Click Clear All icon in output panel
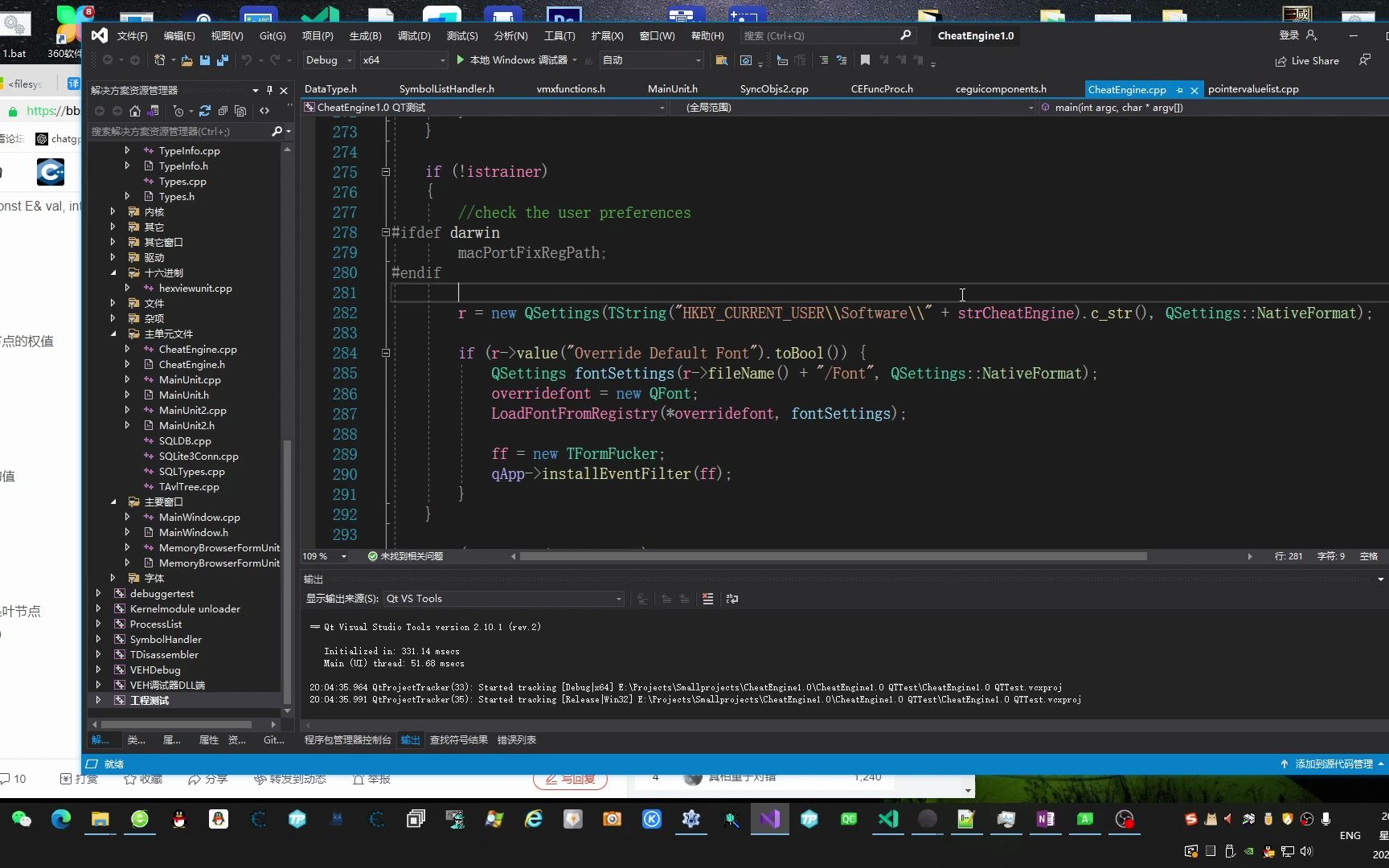Screen dimensions: 1389x868 click(x=707, y=599)
